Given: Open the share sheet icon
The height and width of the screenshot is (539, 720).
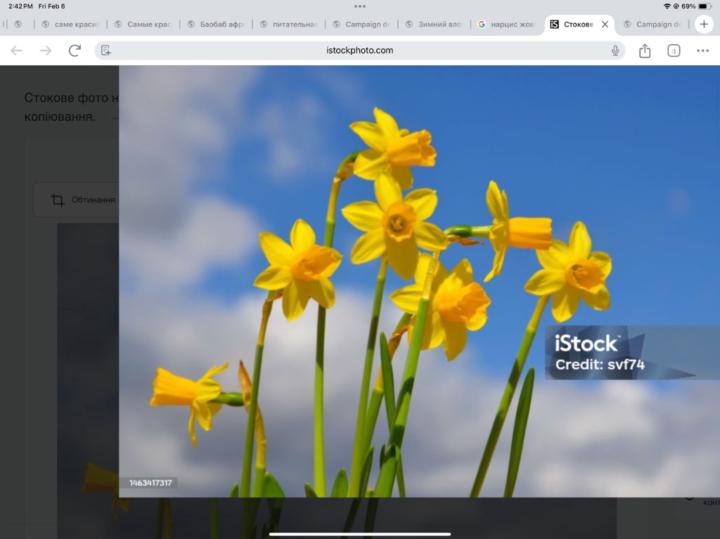Looking at the screenshot, I should (645, 51).
